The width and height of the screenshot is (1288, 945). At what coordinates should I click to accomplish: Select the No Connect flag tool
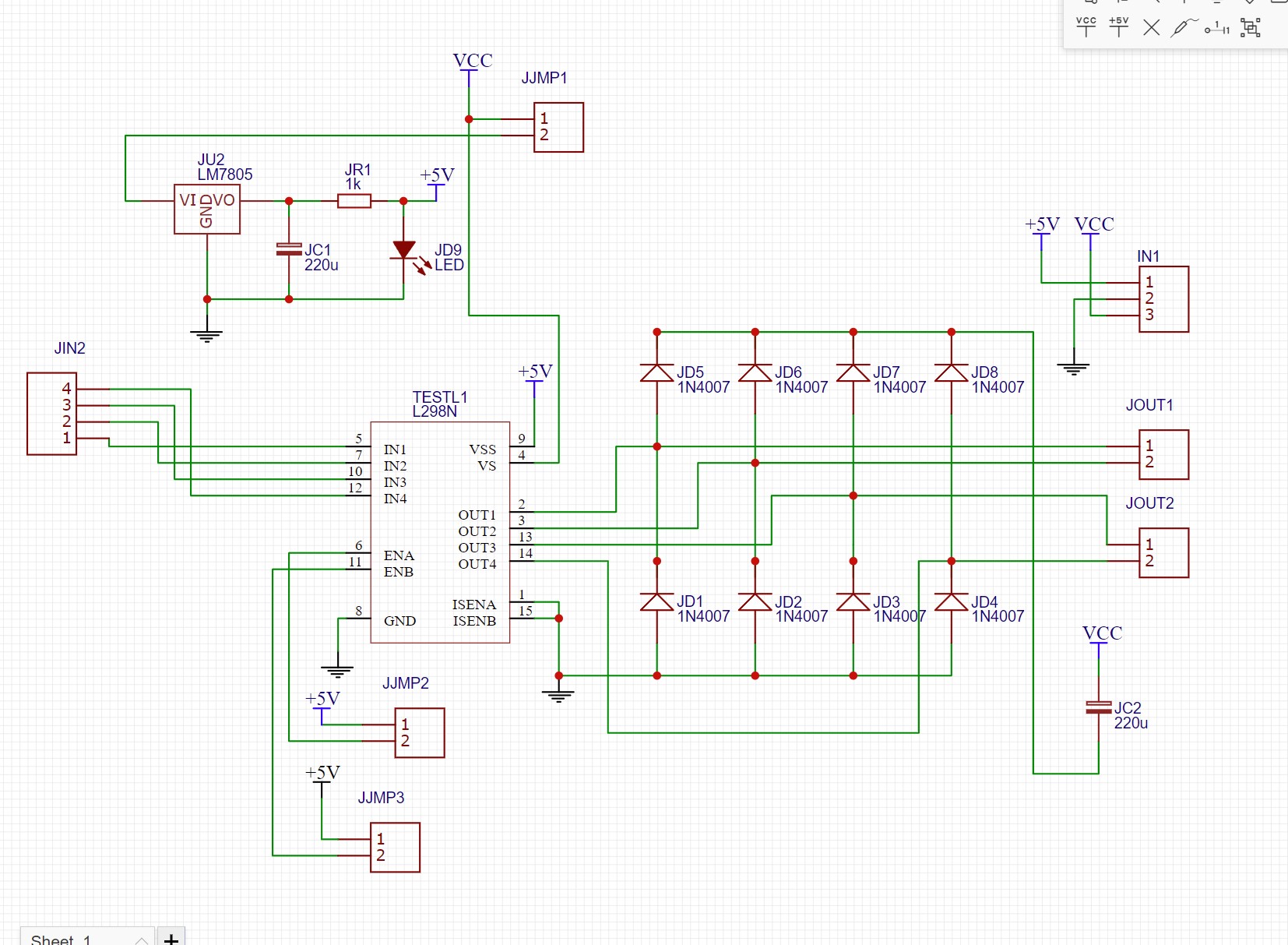coord(1151,28)
